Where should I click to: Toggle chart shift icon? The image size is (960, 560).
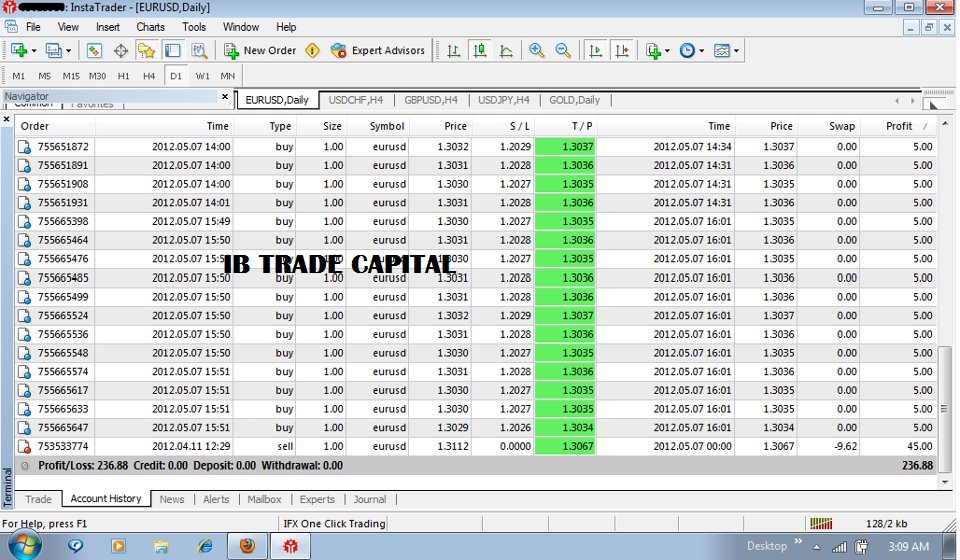coord(622,51)
